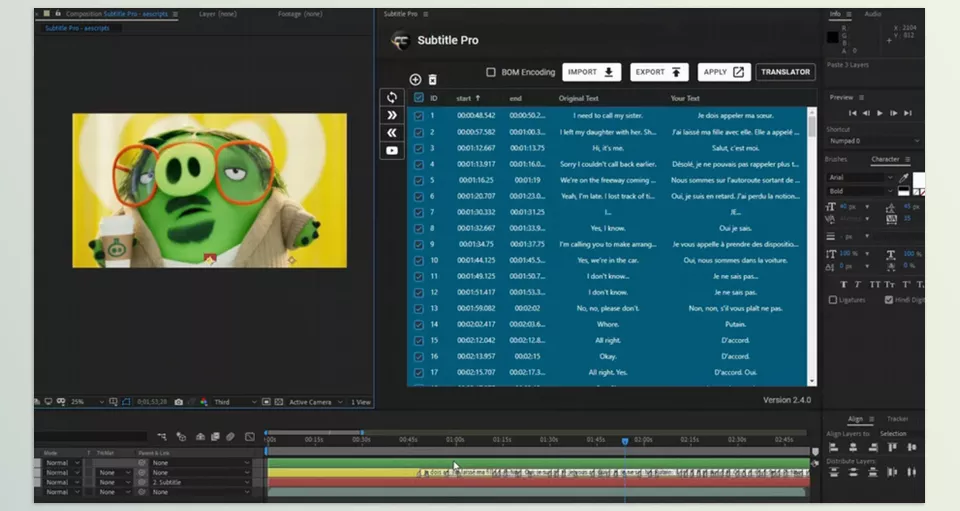Apply Faux Bold text style icon
The width and height of the screenshot is (960, 511).
tap(844, 285)
